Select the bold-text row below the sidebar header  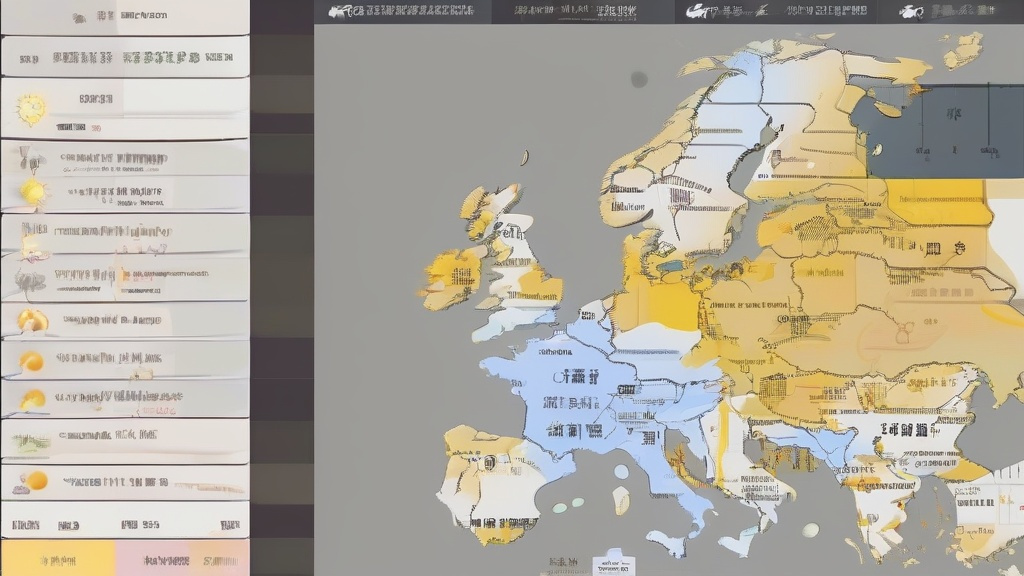[x=125, y=58]
